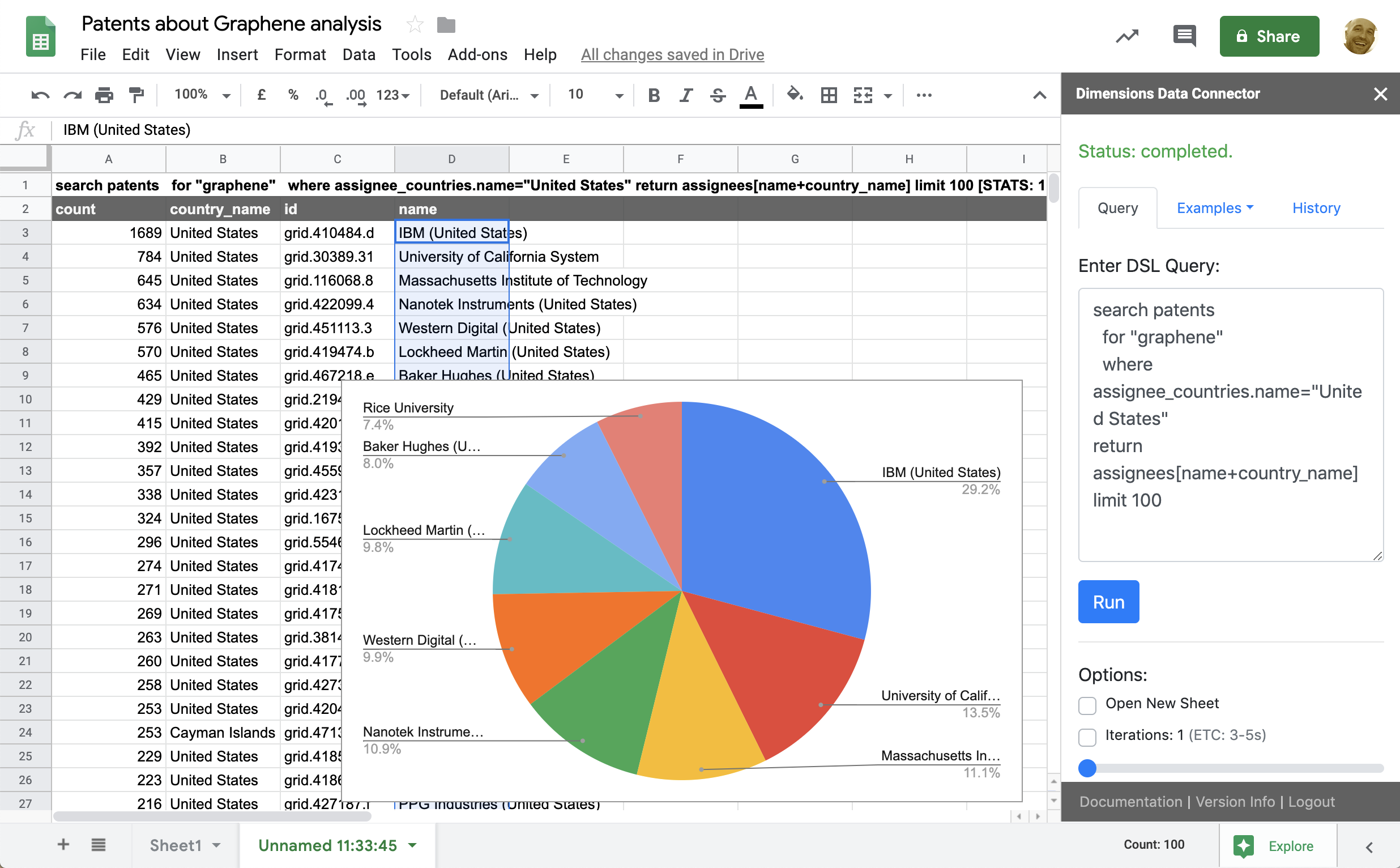Open the Add-ons menu
Image resolution: width=1400 pixels, height=868 pixels.
[x=477, y=54]
